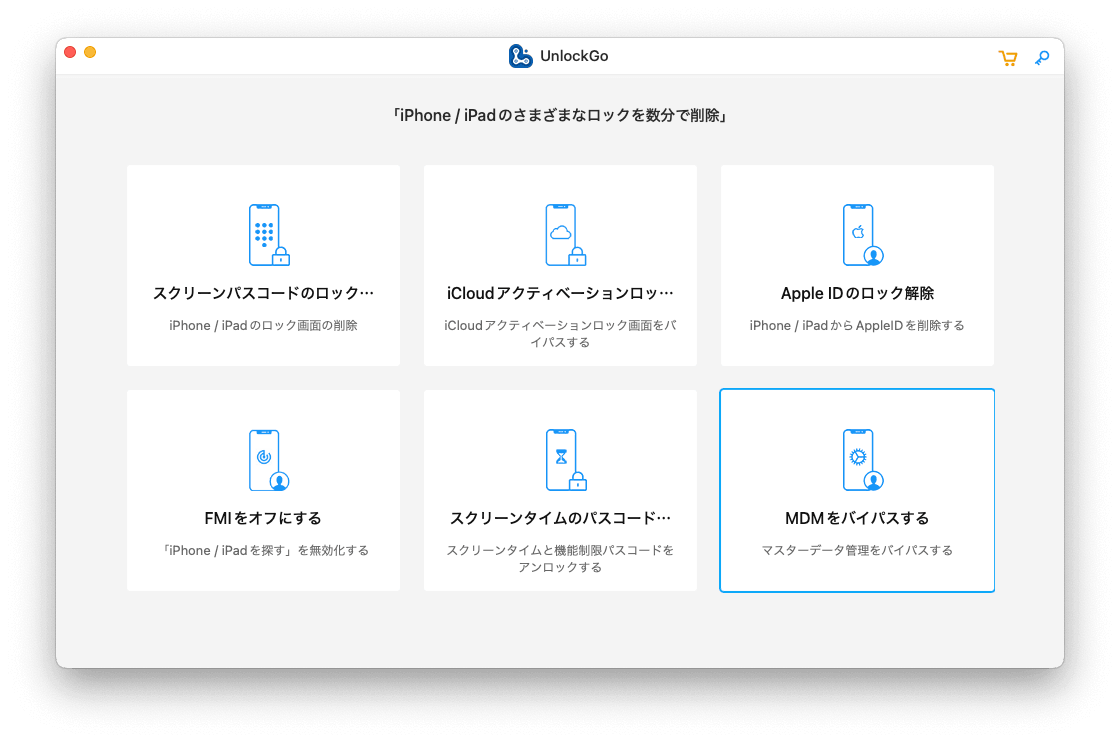Screen dimensions: 1120x742
Task: Choose Apple IDのロック解除 title
Action: click(857, 294)
